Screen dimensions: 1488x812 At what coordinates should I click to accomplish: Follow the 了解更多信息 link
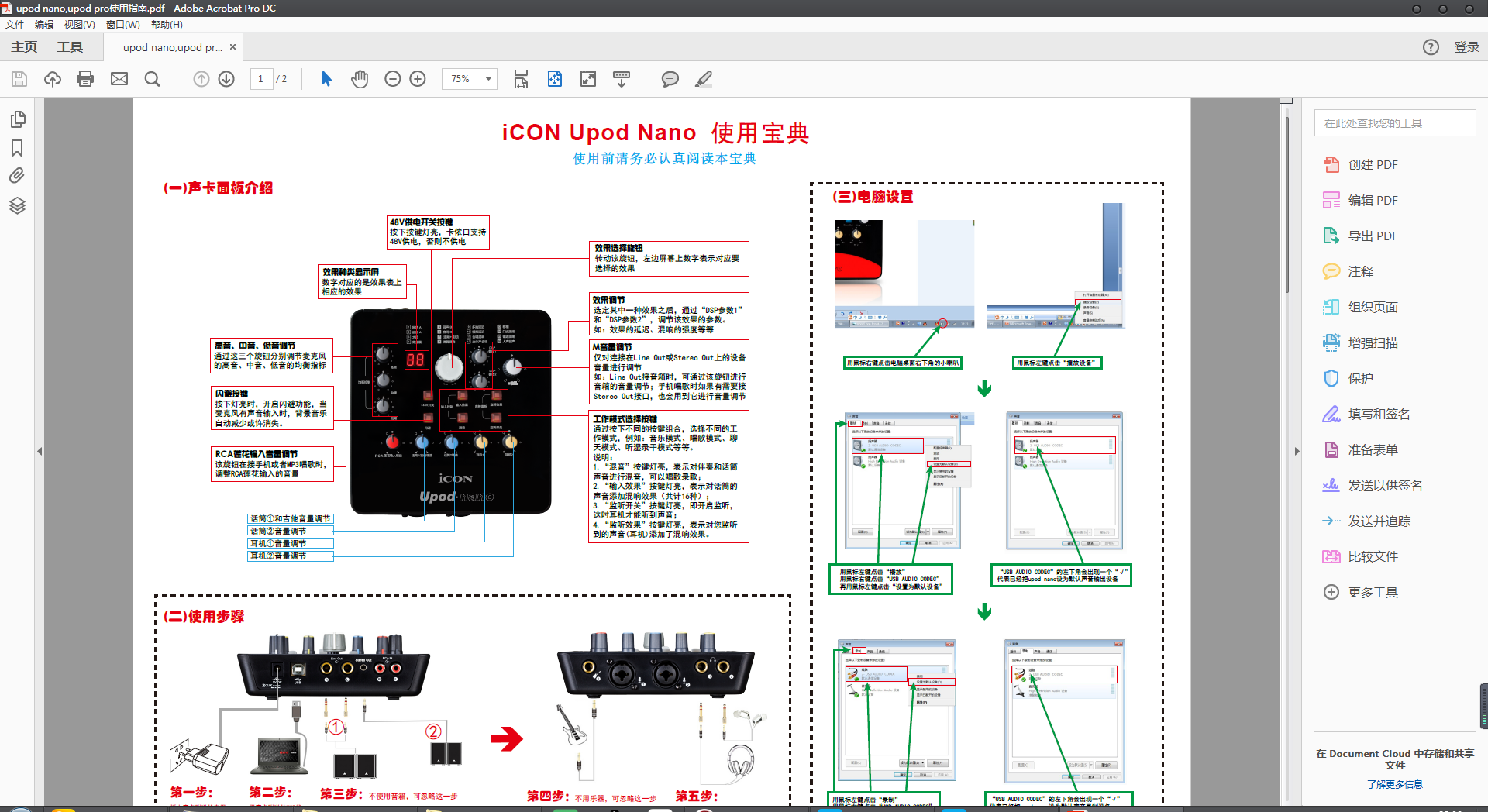pyautogui.click(x=1395, y=783)
